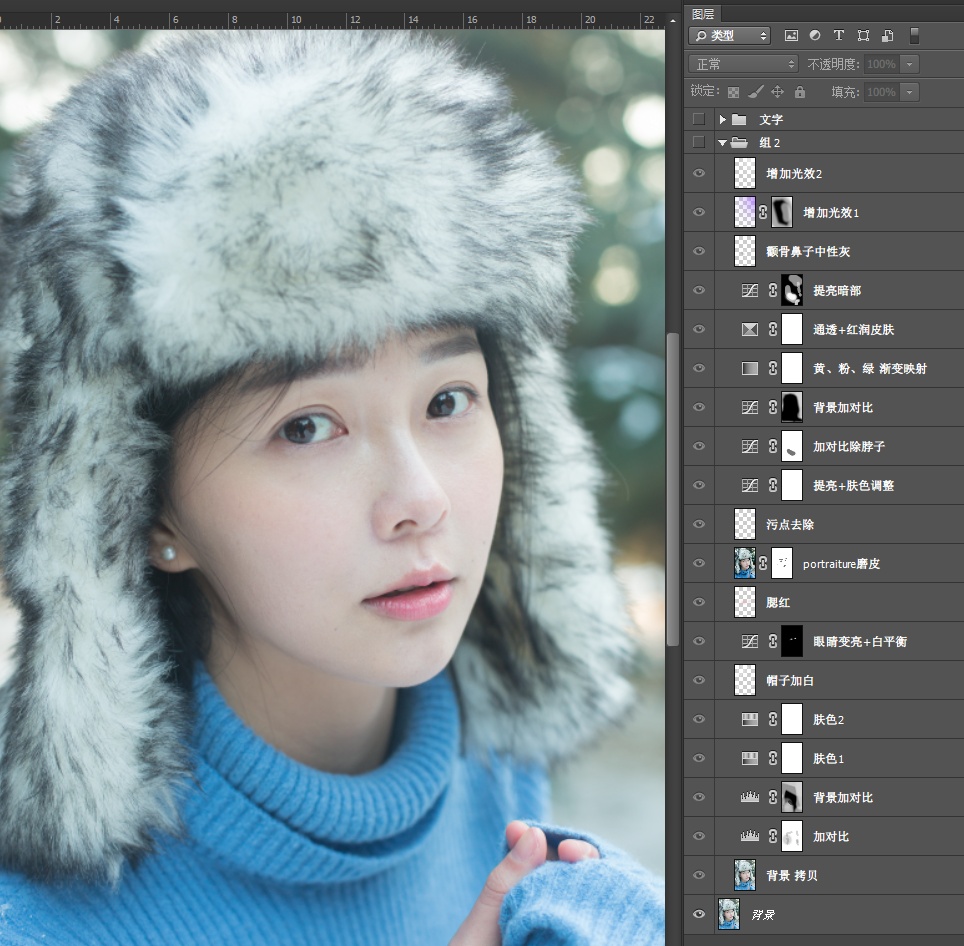Screen dimensions: 964x946
Task: Click mask link icon of 增加光效1
Action: coord(763,212)
